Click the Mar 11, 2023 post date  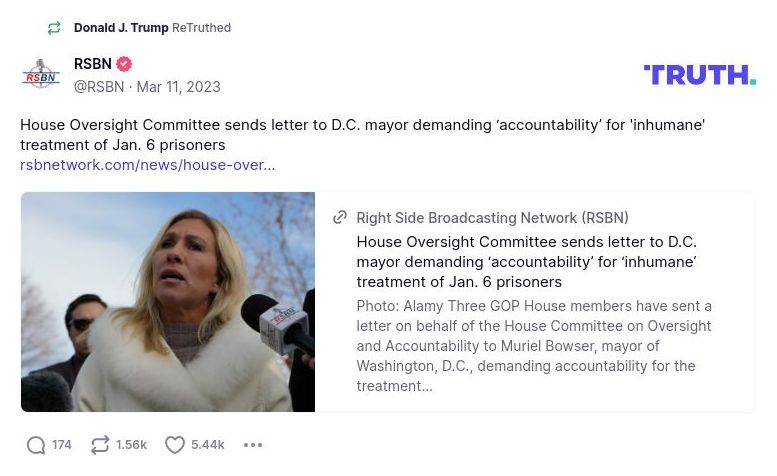point(178,87)
